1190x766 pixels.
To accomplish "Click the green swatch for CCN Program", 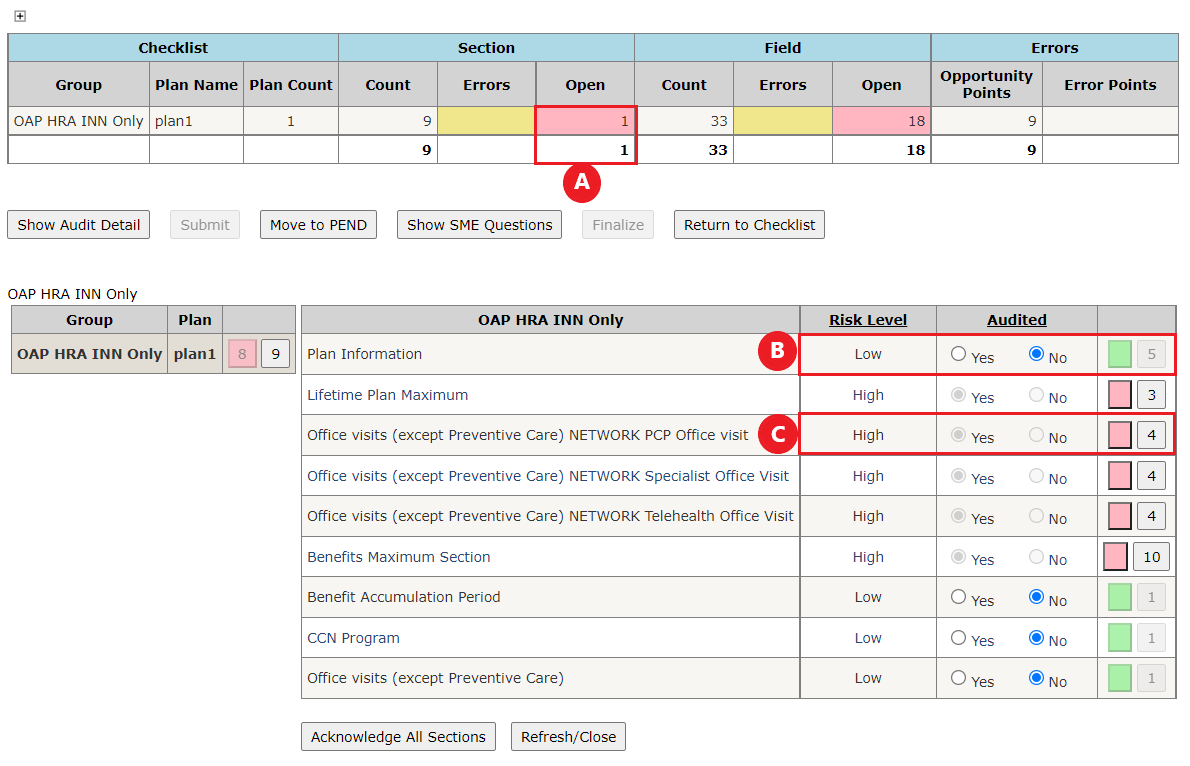I will point(1119,638).
